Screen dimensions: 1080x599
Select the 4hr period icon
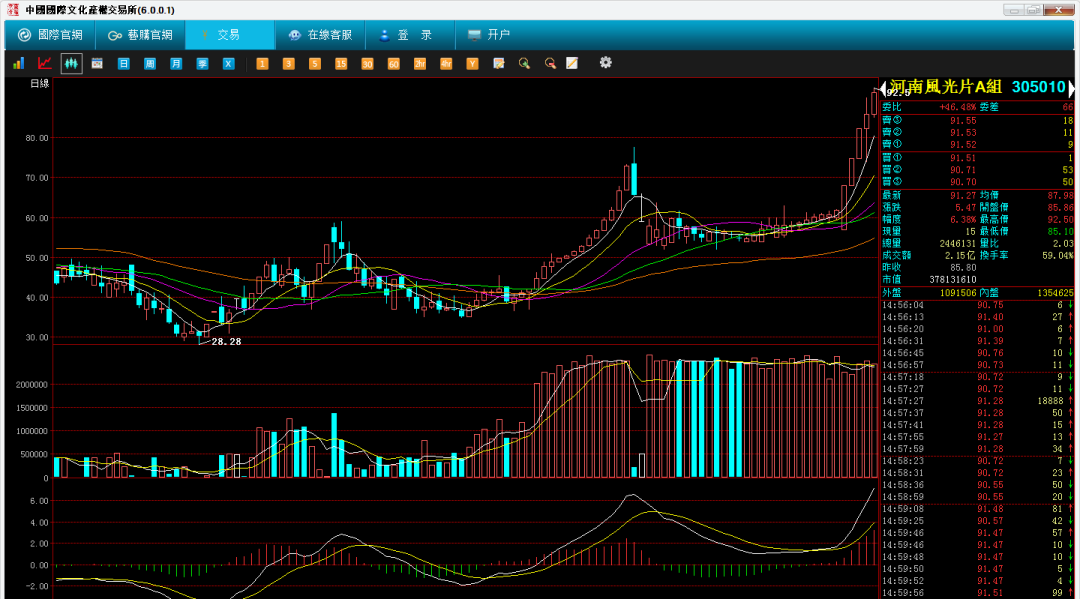click(446, 63)
